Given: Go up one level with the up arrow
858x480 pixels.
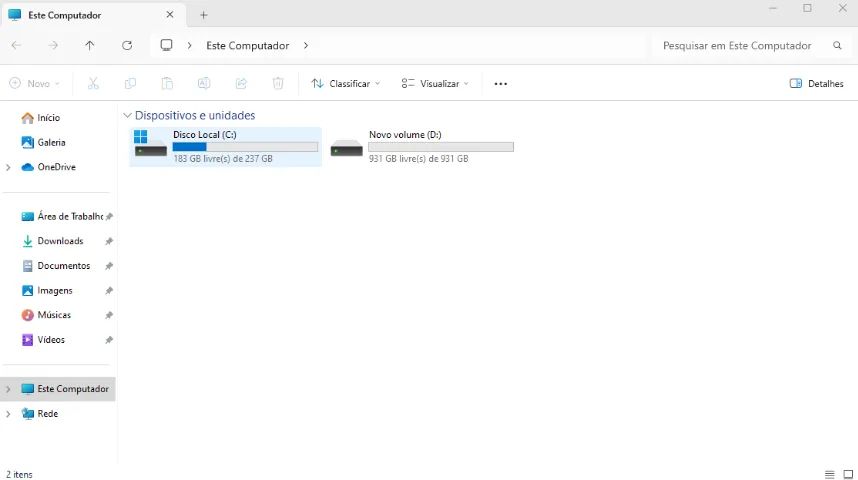Looking at the screenshot, I should pyautogui.click(x=90, y=45).
